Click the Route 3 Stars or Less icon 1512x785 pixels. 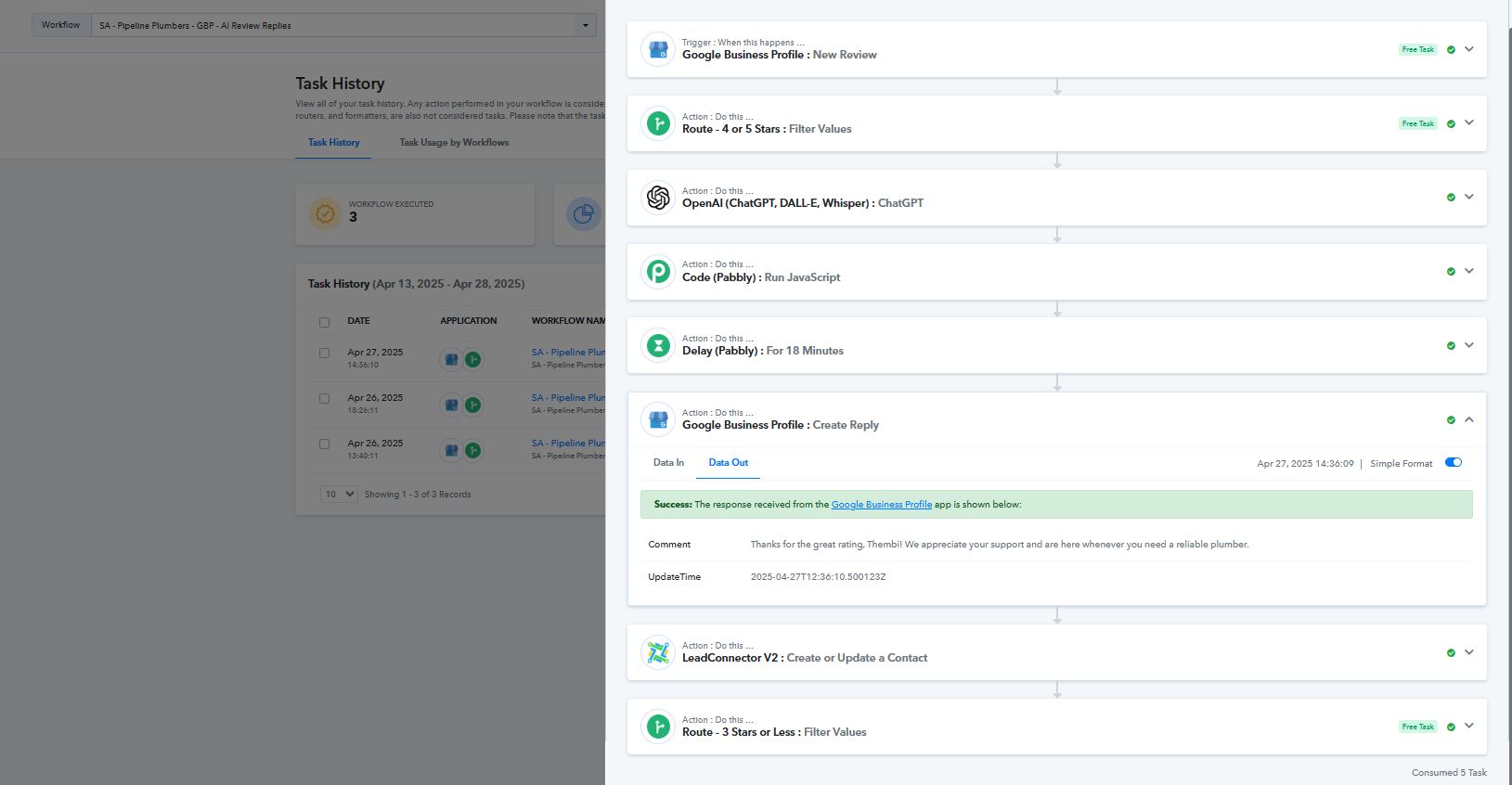pos(658,727)
